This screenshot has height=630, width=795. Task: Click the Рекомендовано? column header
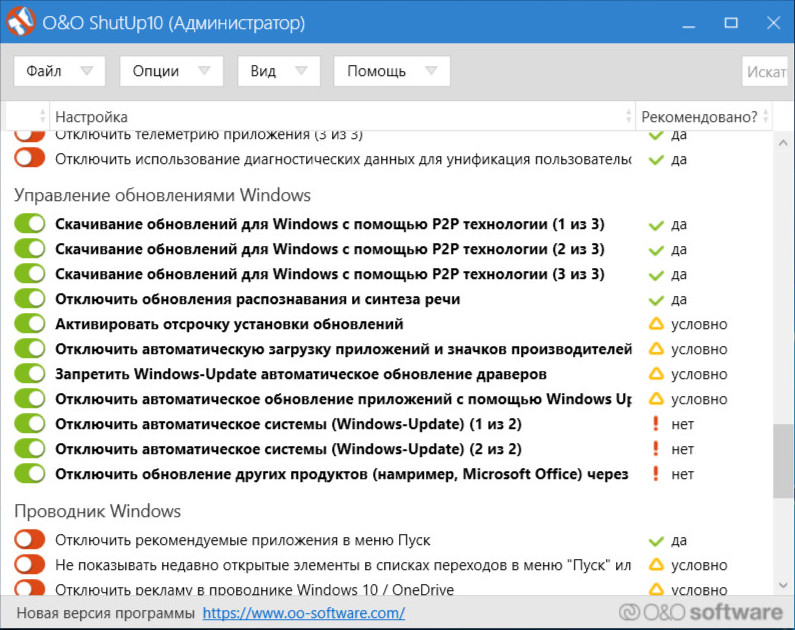click(x=704, y=117)
